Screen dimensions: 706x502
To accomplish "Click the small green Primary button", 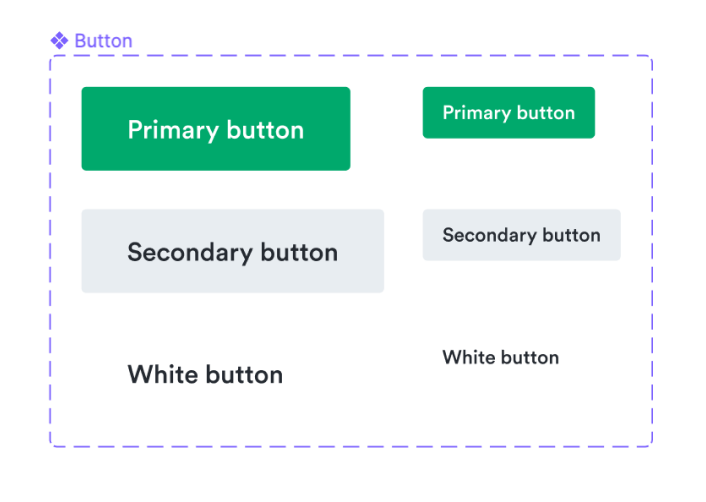I will click(509, 113).
